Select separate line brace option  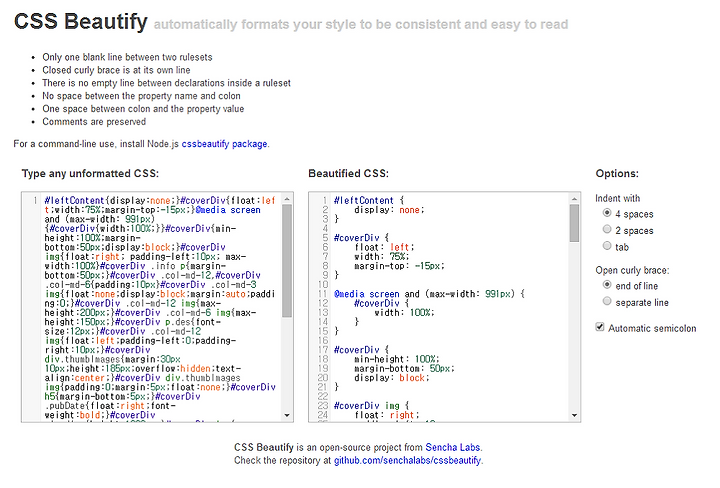[607, 302]
